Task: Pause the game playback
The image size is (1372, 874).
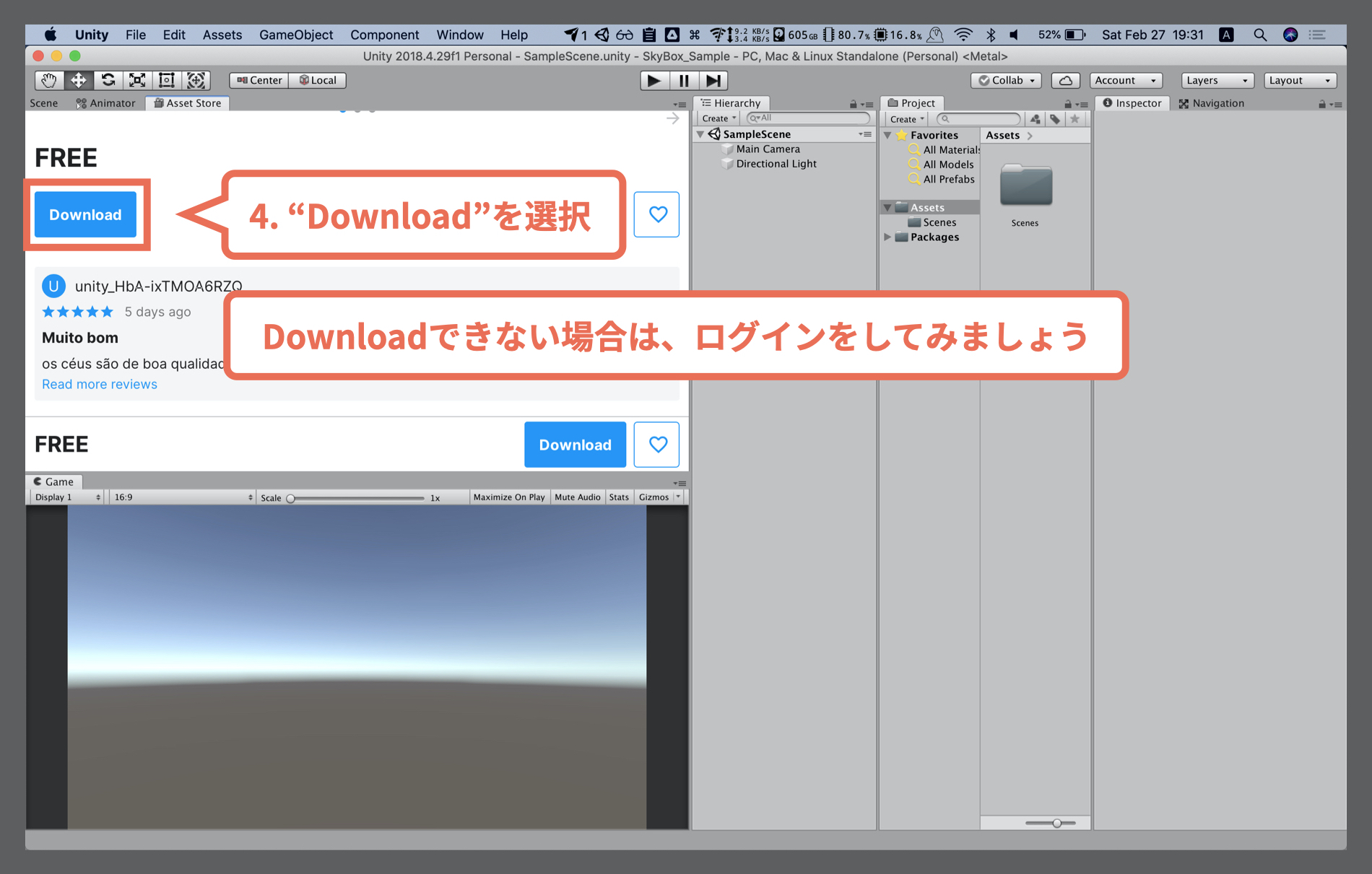Action: pos(684,80)
